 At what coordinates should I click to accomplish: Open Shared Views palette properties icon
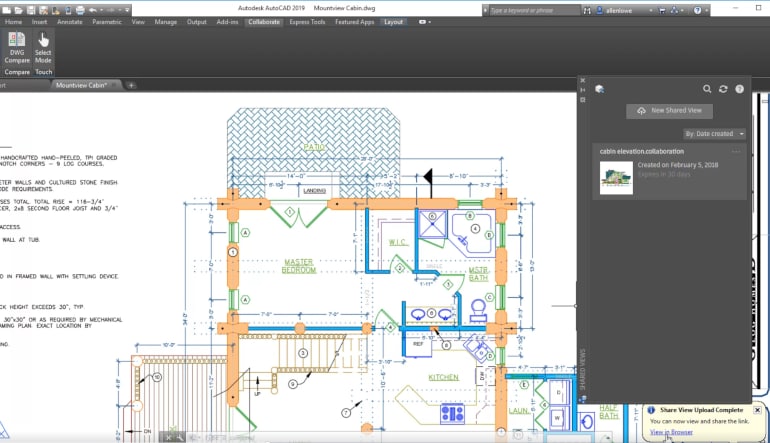click(582, 100)
